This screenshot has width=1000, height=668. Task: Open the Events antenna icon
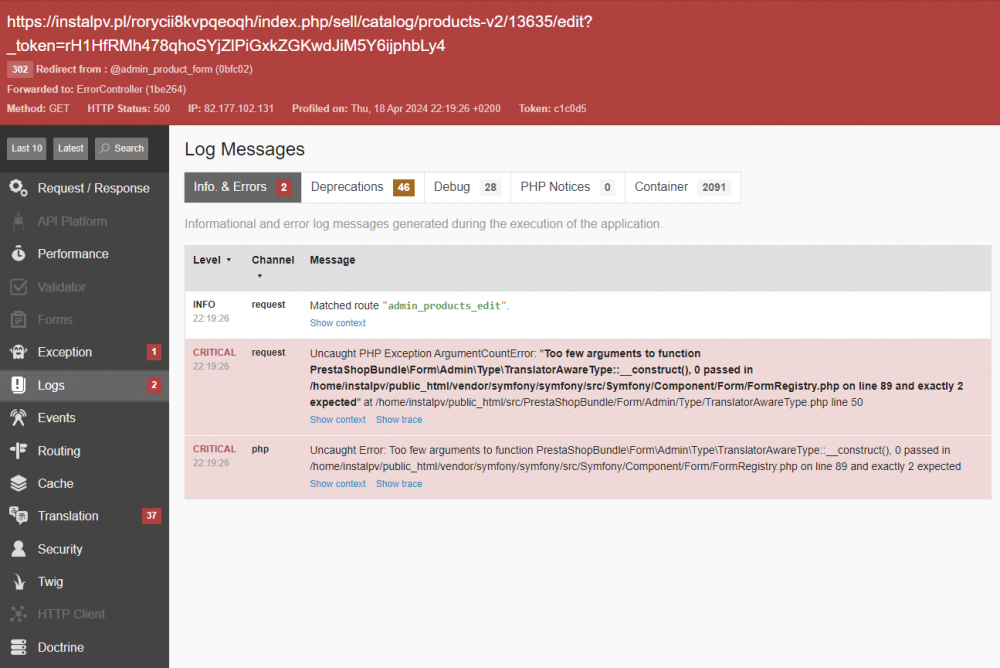coord(18,418)
